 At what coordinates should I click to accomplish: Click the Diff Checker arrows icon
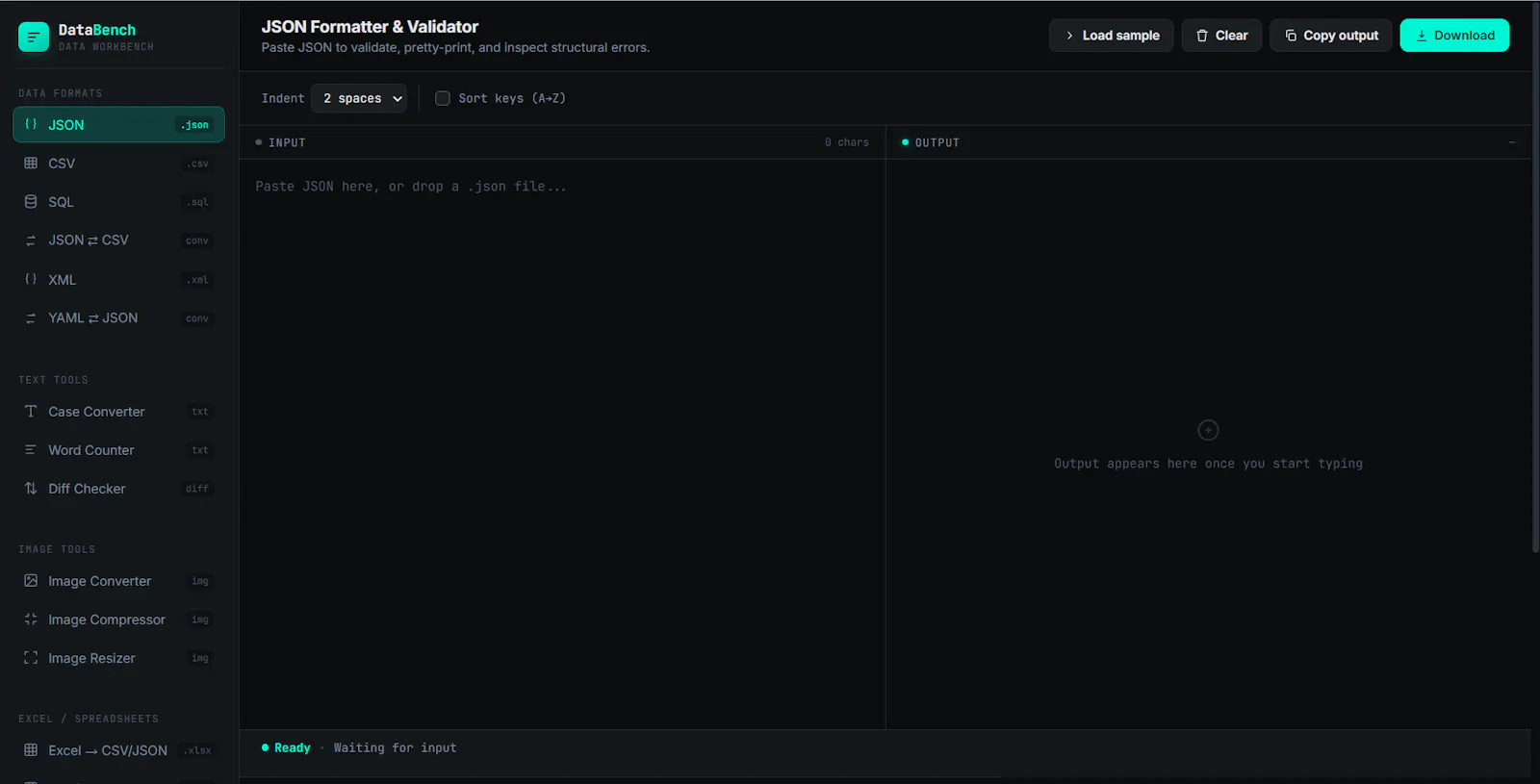pyautogui.click(x=31, y=488)
